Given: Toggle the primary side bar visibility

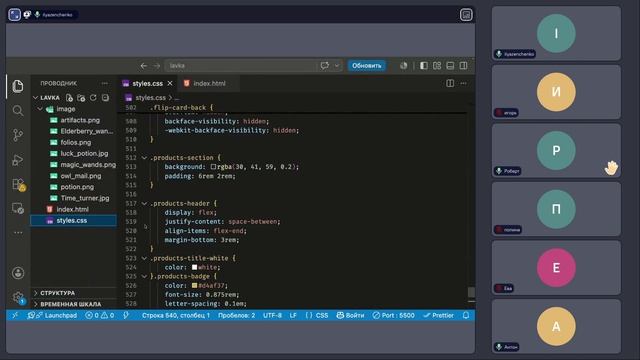Looking at the screenshot, I should tap(424, 65).
